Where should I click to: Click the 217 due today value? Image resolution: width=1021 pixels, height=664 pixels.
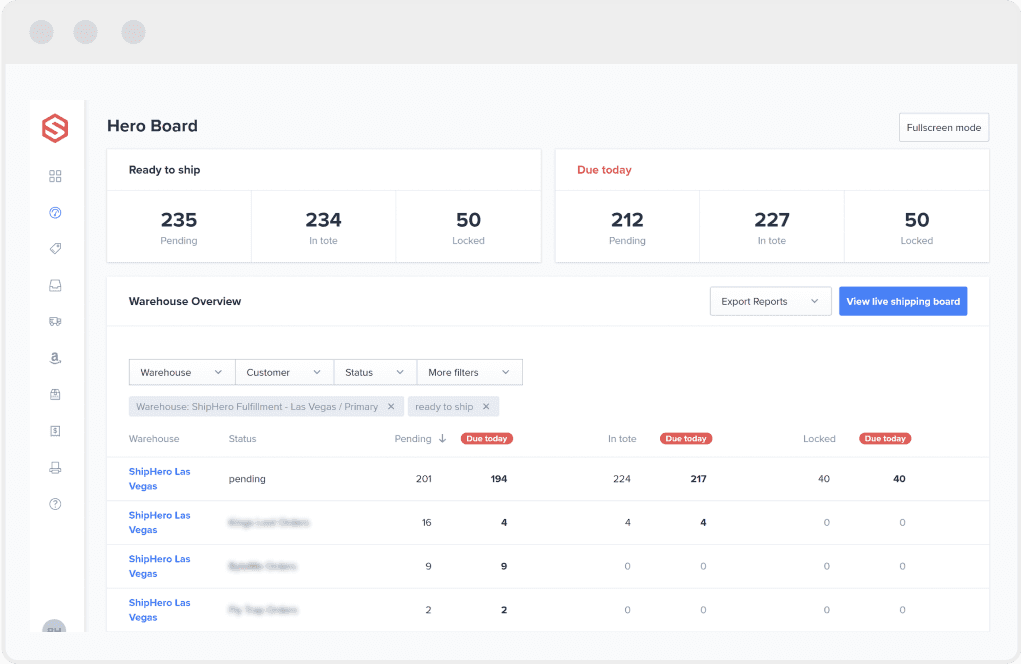click(698, 478)
